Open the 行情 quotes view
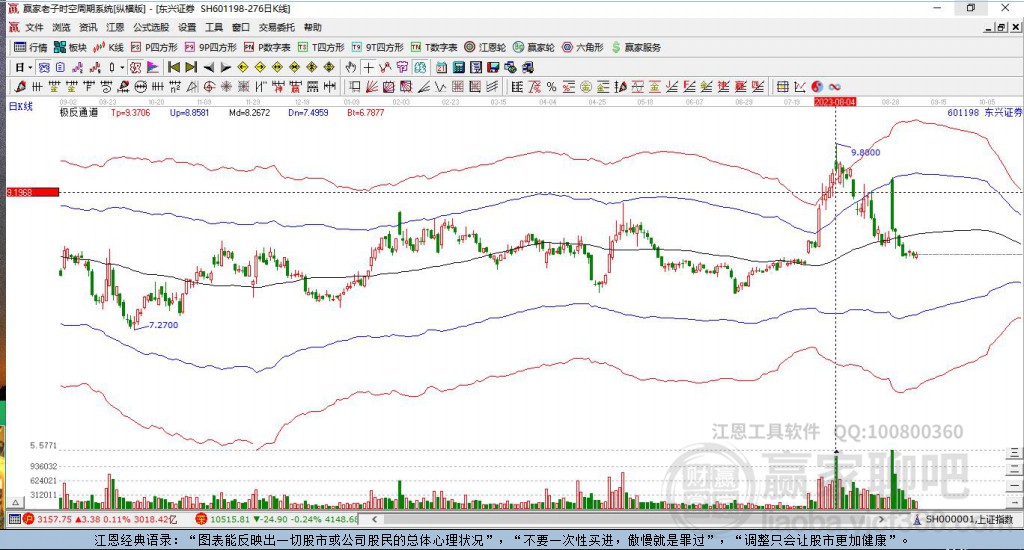Image resolution: width=1024 pixels, height=550 pixels. [31, 47]
